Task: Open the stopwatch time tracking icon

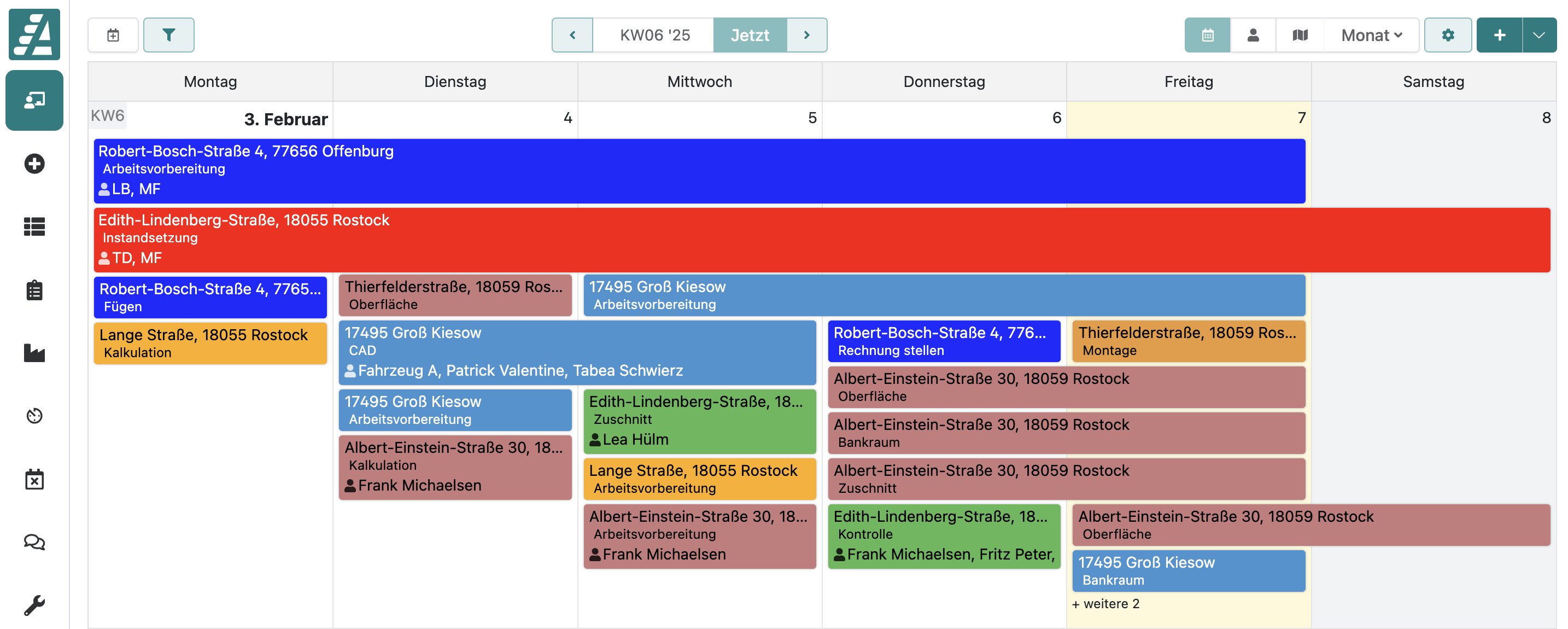Action: coord(34,416)
